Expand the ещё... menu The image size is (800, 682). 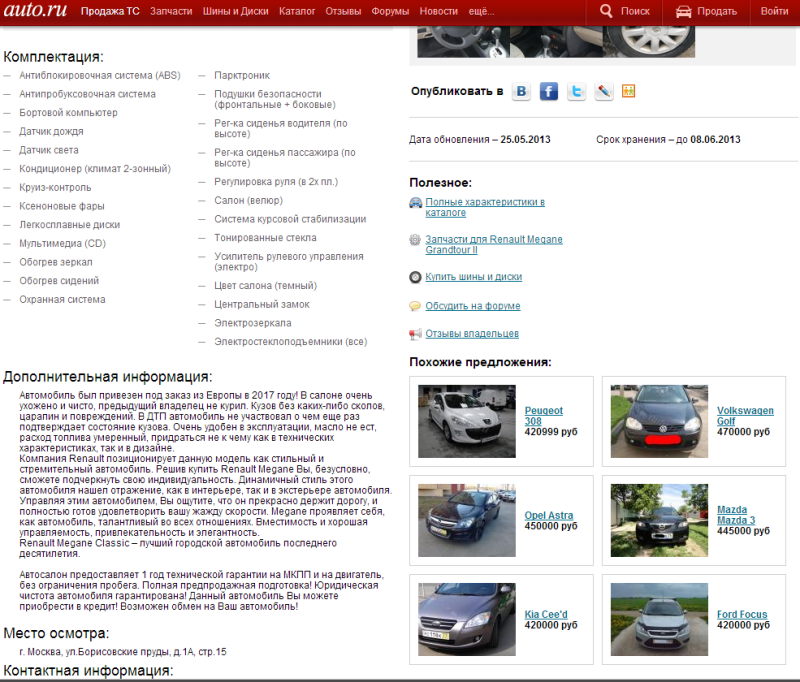pos(481,11)
